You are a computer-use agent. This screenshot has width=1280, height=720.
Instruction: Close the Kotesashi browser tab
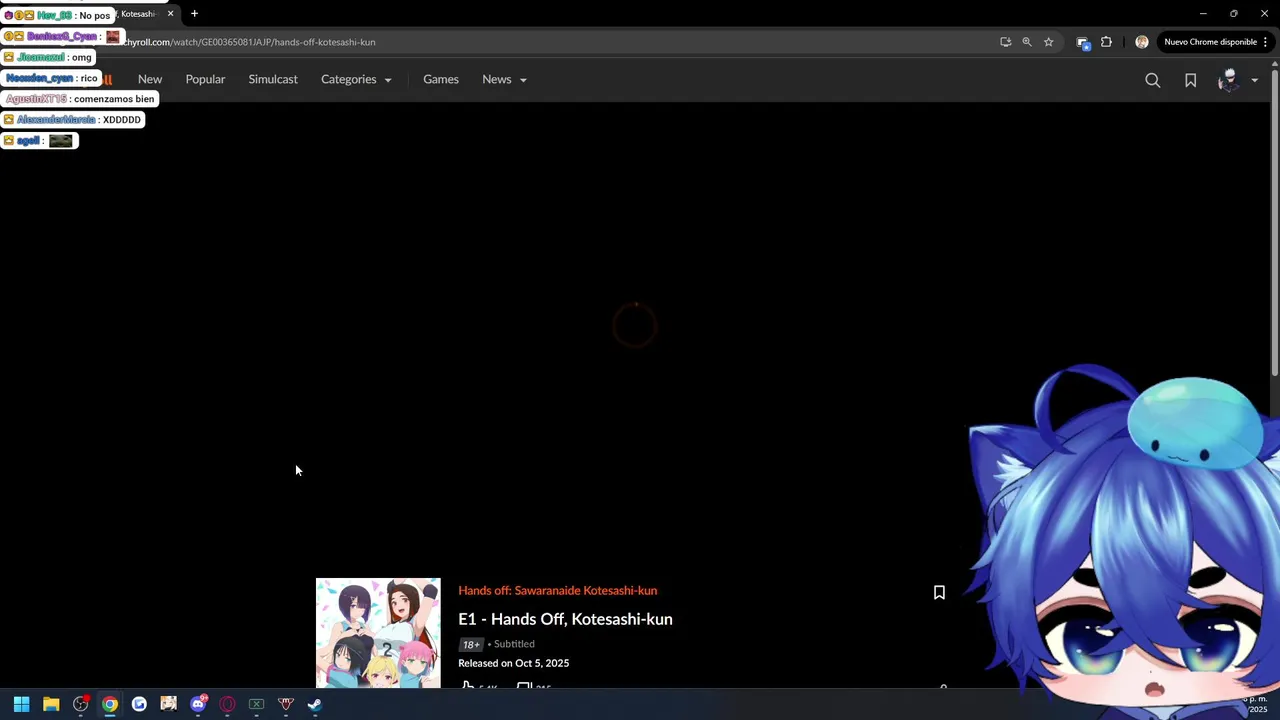(x=170, y=14)
